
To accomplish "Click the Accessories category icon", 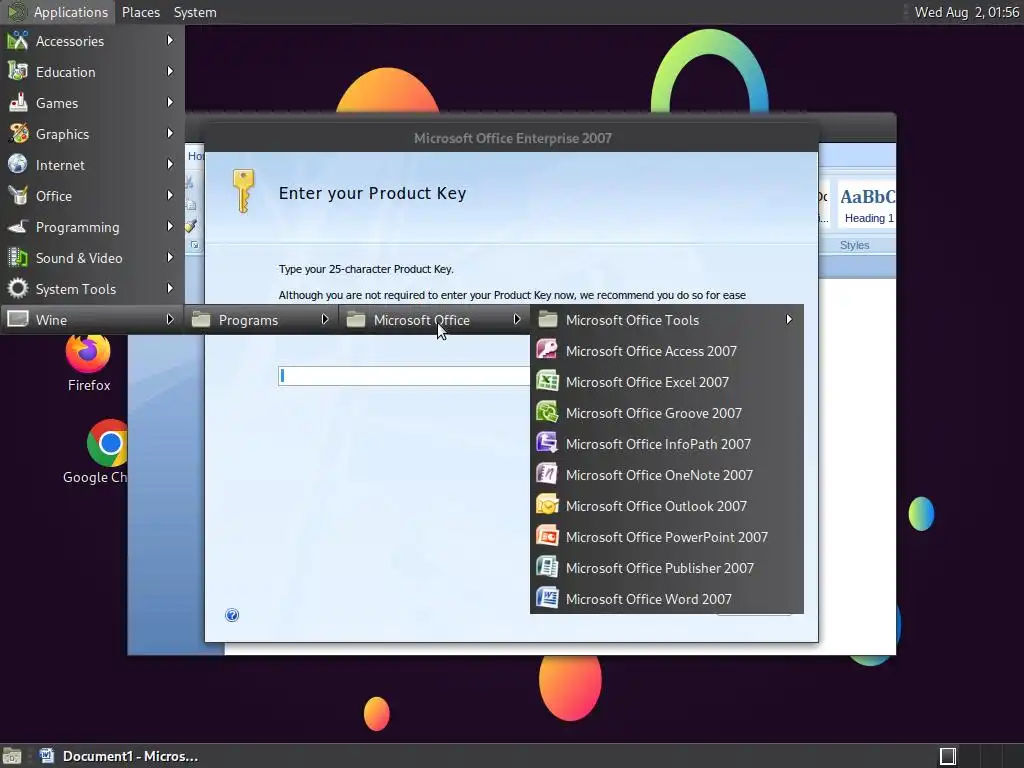I will click(x=18, y=40).
